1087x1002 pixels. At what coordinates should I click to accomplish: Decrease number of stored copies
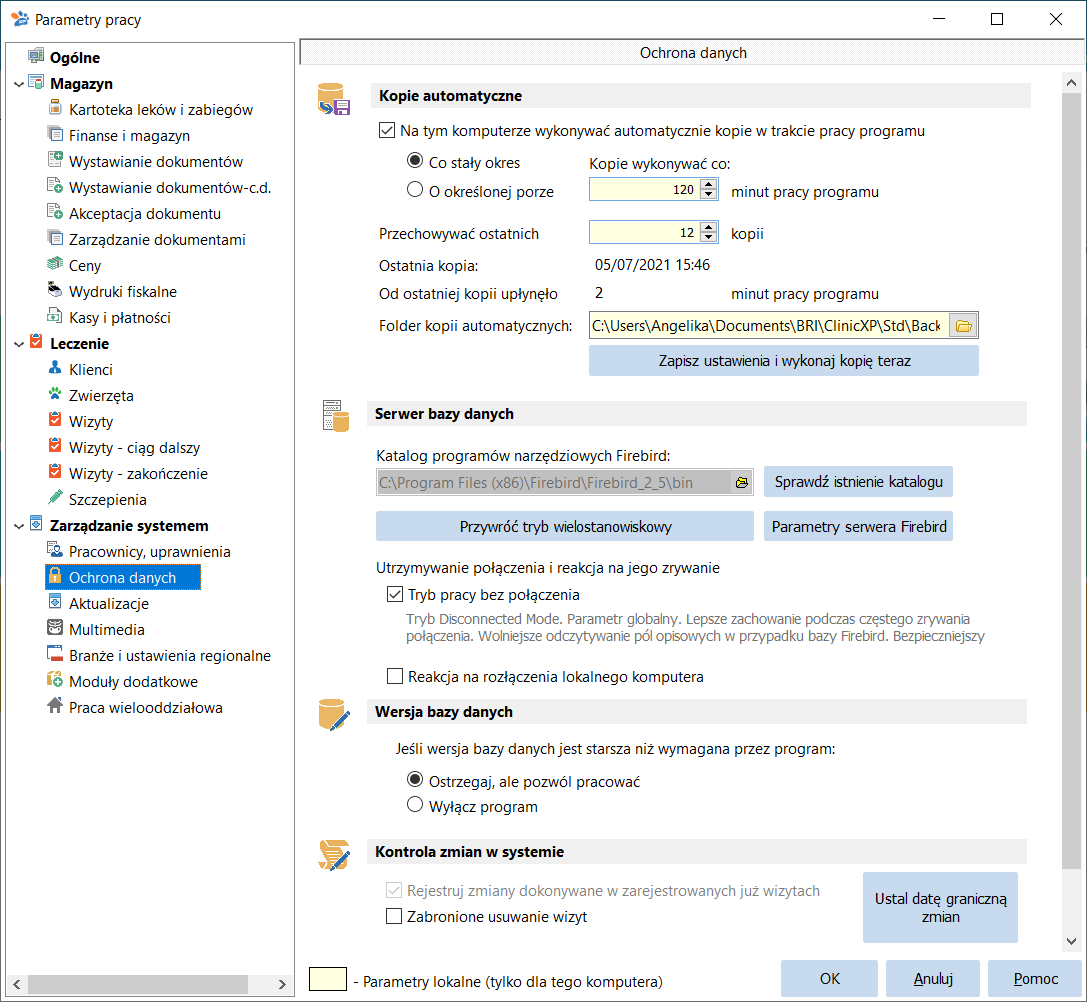pyautogui.click(x=708, y=238)
